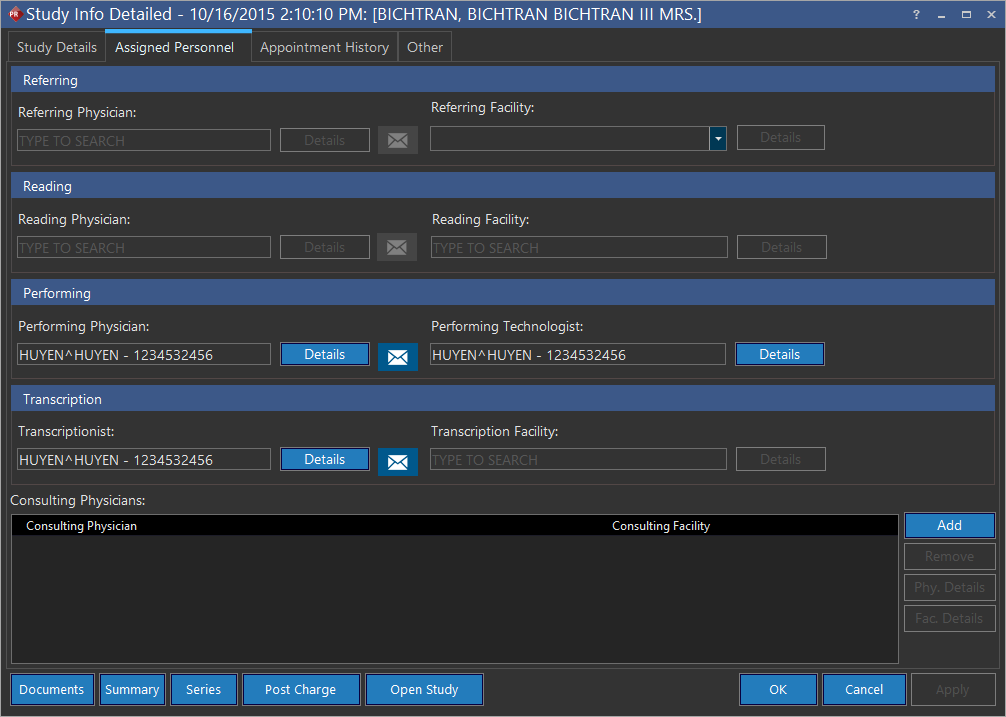Viewport: 1006px width, 717px height.
Task: Click the Referring Physician envelope icon
Action: [x=397, y=141]
